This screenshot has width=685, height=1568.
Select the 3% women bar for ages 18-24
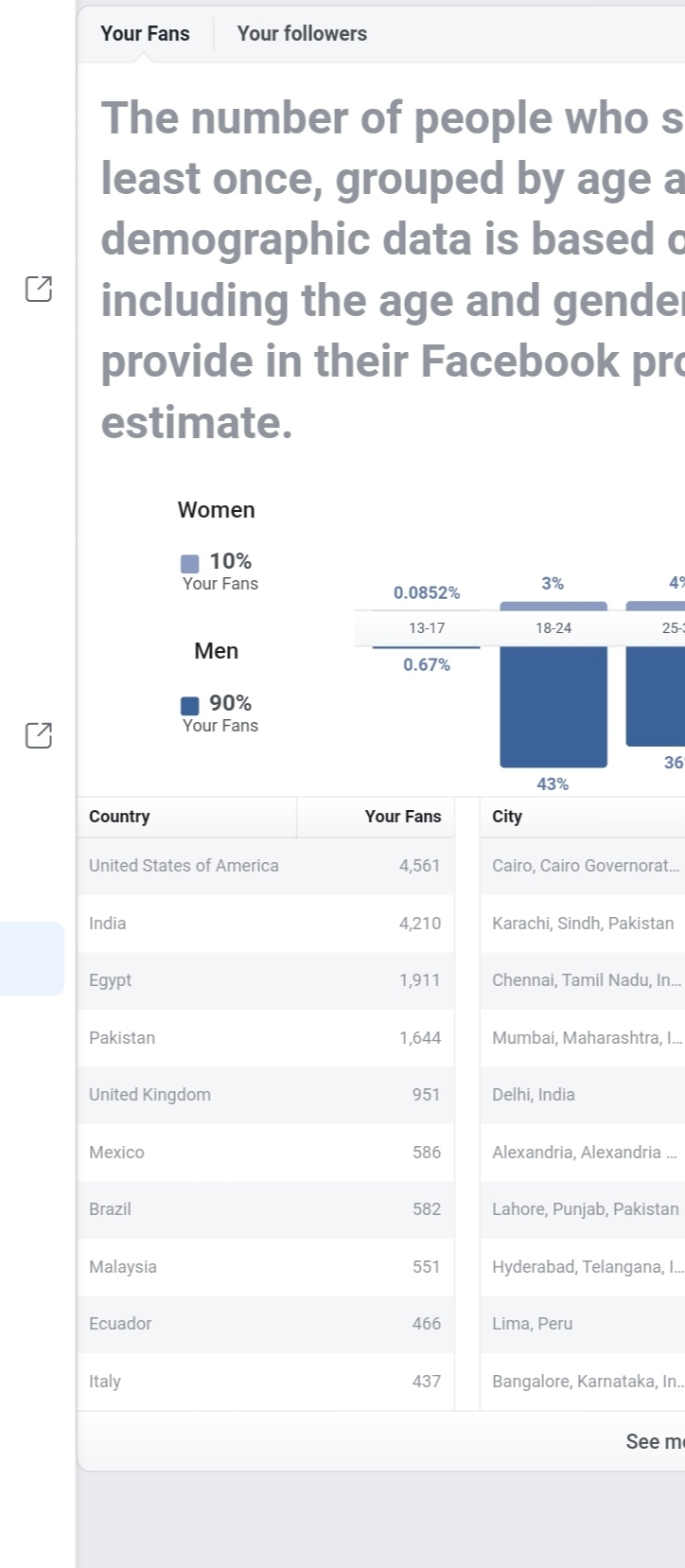pyautogui.click(x=553, y=606)
